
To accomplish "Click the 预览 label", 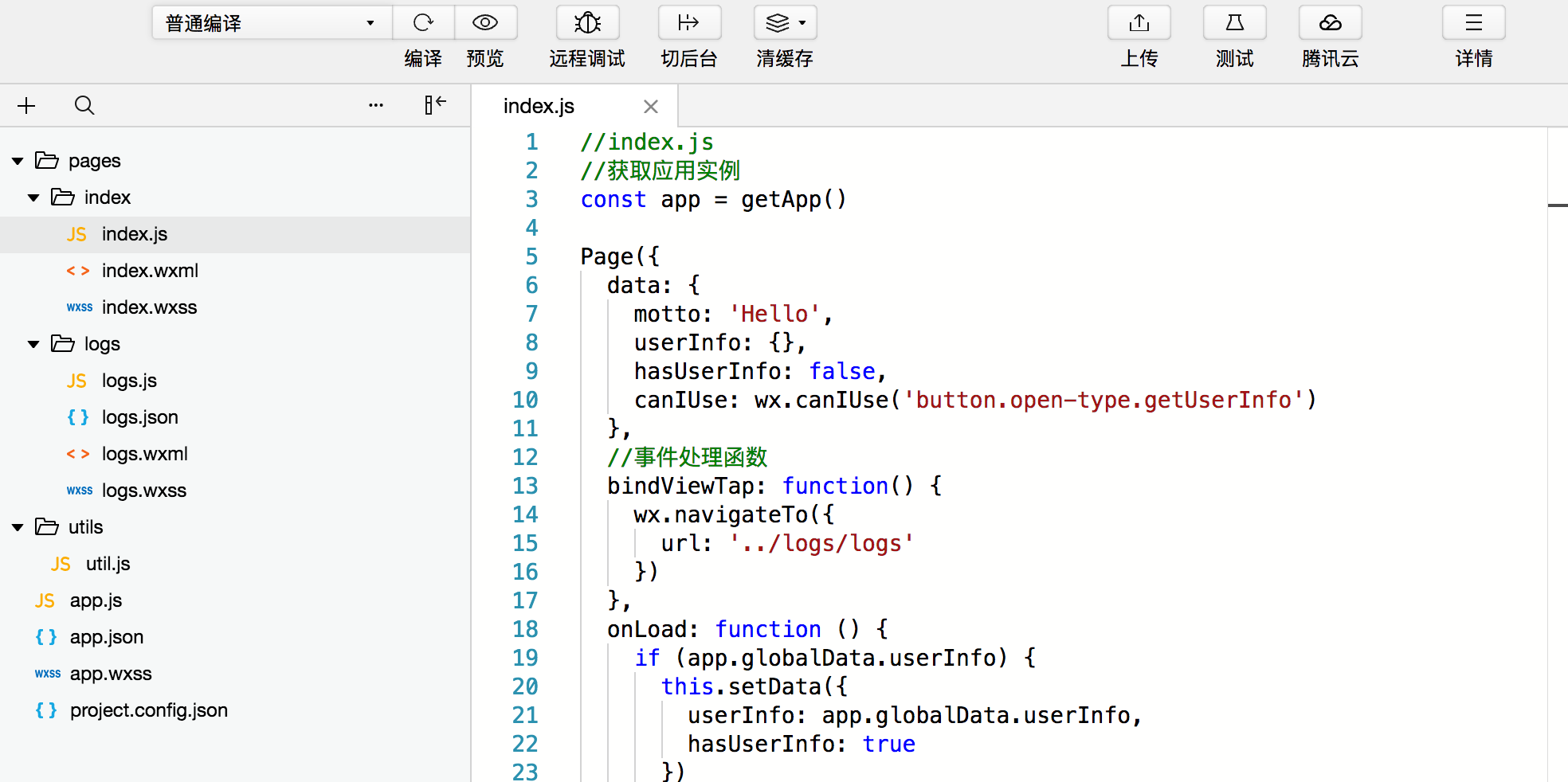I will tap(485, 58).
